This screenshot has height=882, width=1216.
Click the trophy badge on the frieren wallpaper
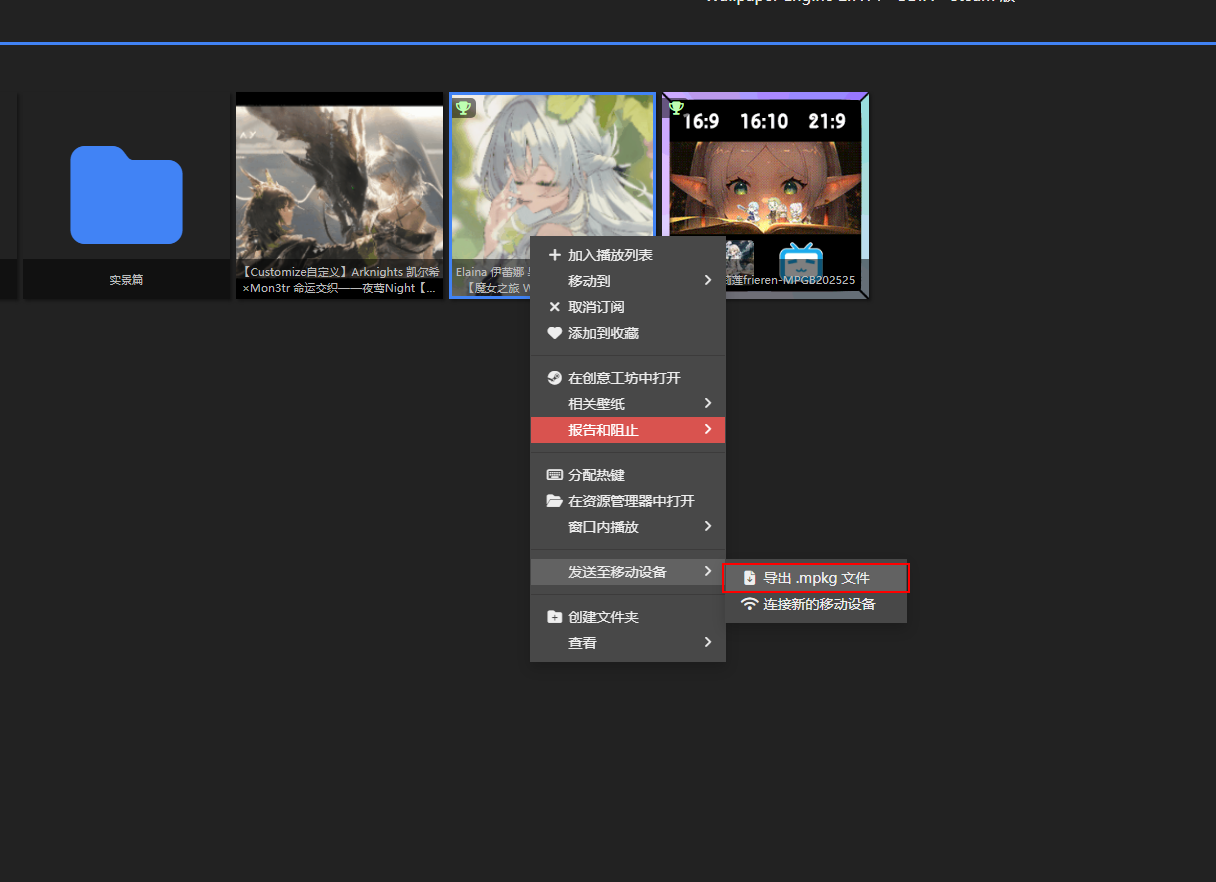coord(676,107)
